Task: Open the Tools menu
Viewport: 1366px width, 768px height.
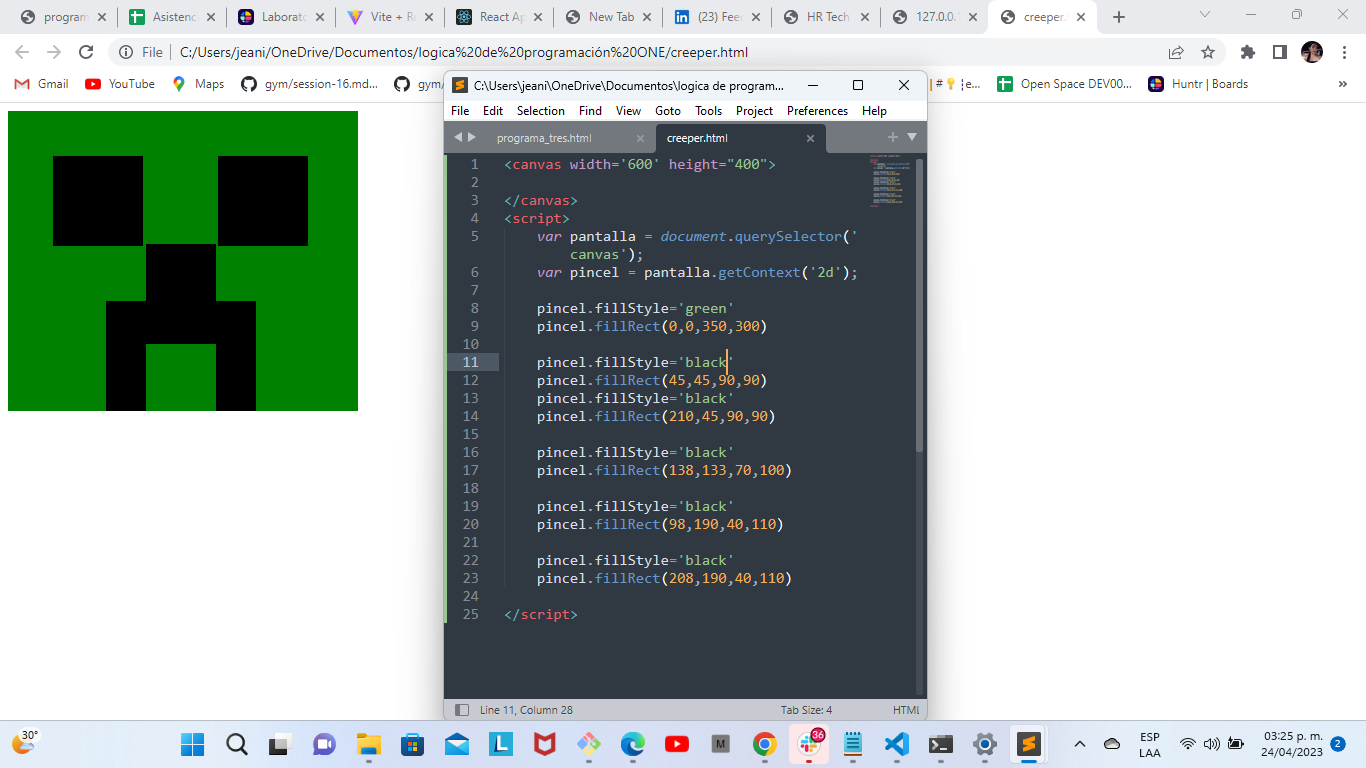Action: coord(709,111)
